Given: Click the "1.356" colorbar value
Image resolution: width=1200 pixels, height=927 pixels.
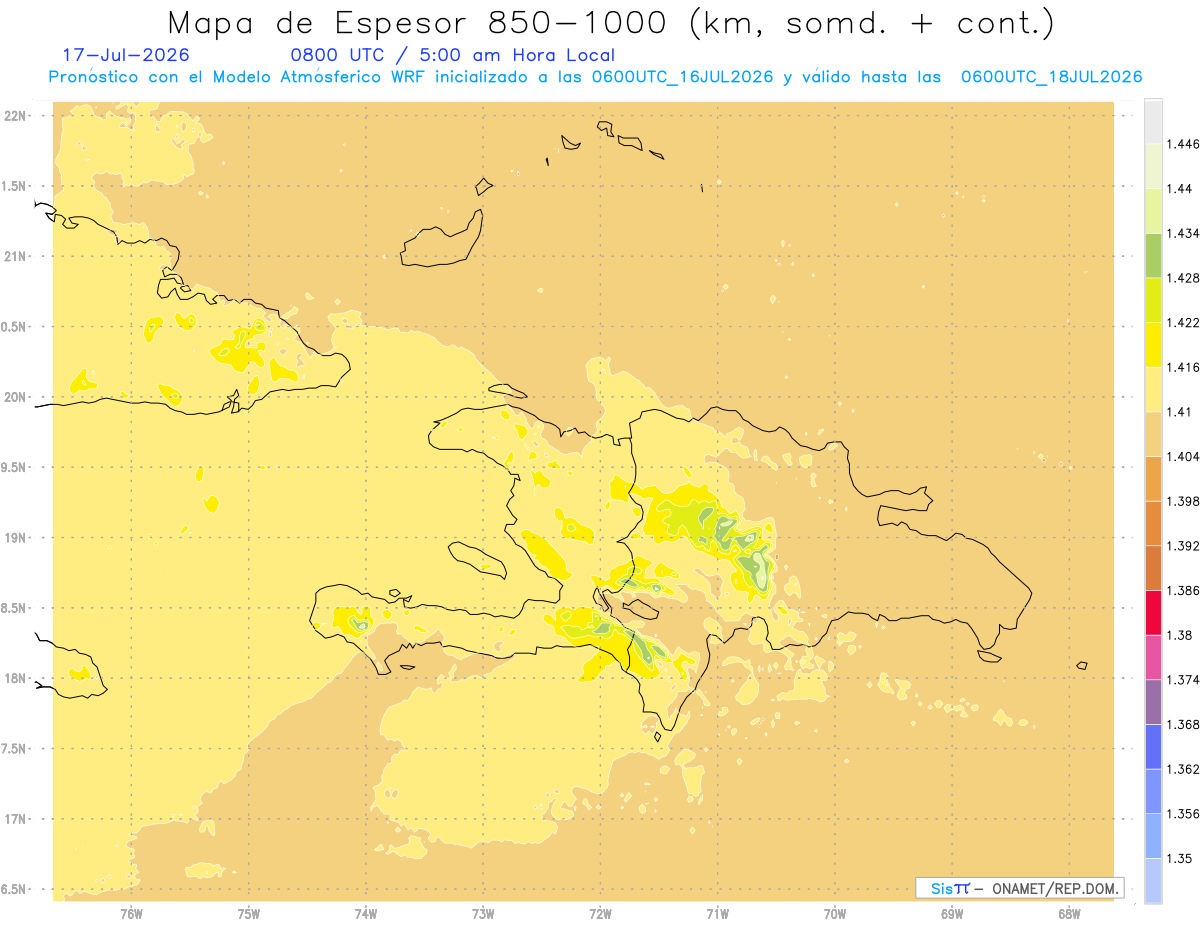Looking at the screenshot, I should (x=1183, y=814).
